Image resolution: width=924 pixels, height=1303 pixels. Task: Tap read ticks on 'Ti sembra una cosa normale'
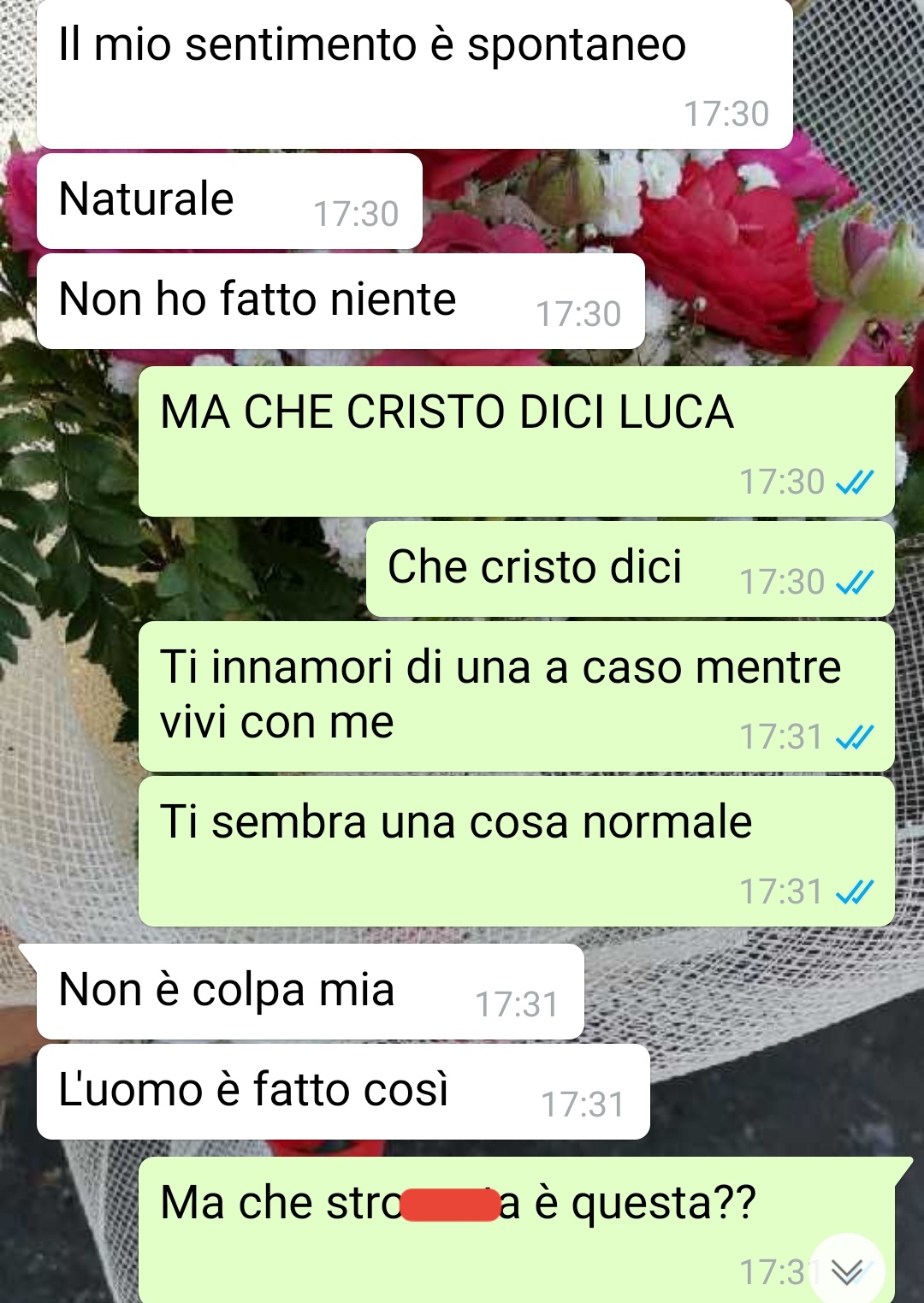[x=855, y=892]
